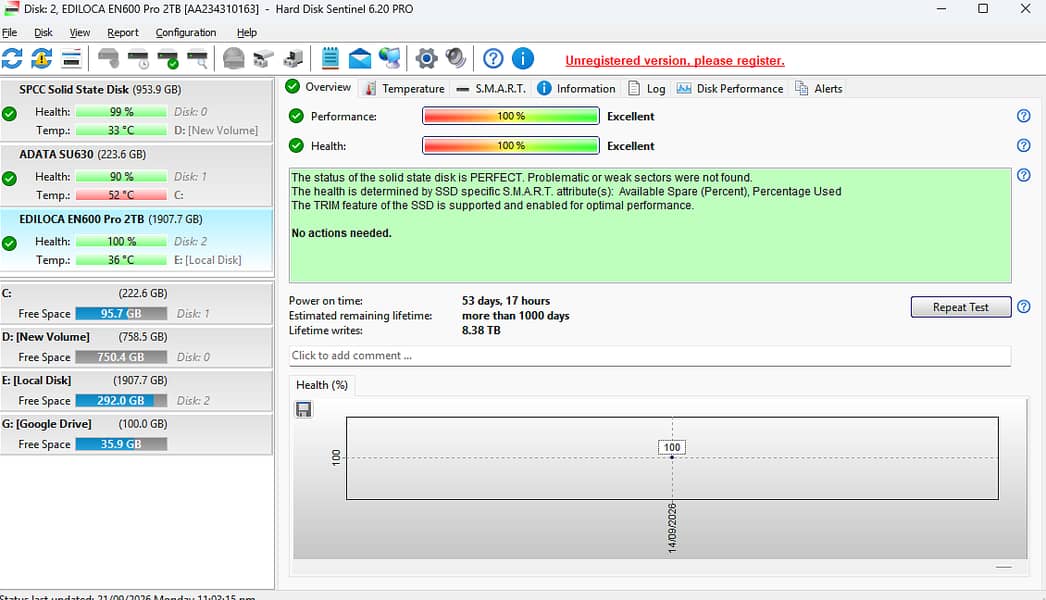Click the 'No actions needed.' text

point(342,233)
